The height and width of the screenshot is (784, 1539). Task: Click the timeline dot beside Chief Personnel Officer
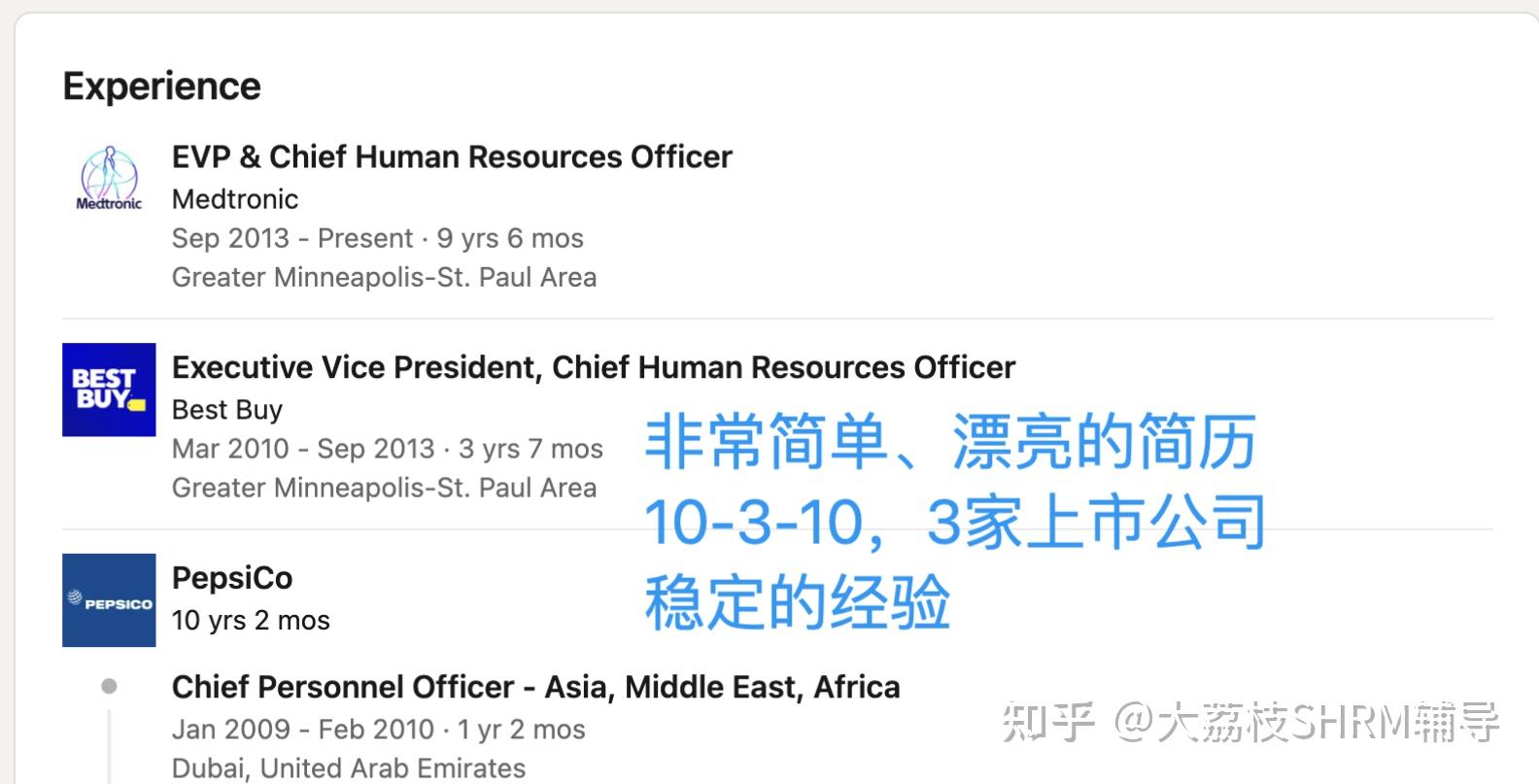point(109,687)
